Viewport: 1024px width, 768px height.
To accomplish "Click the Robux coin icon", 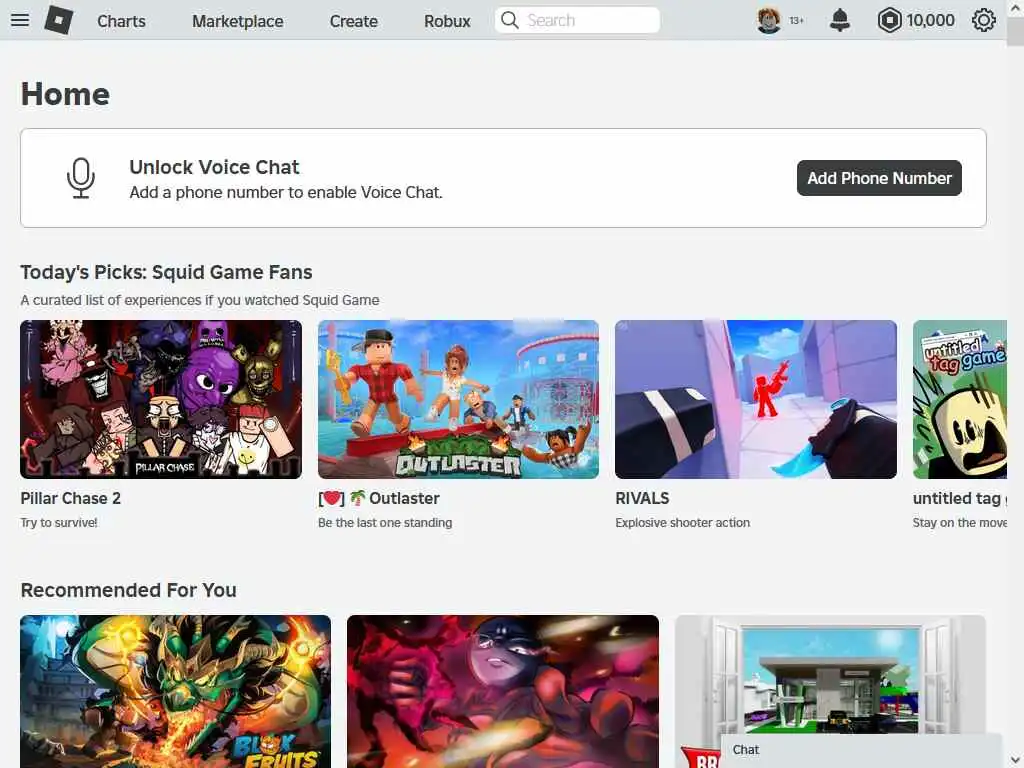I will click(889, 20).
